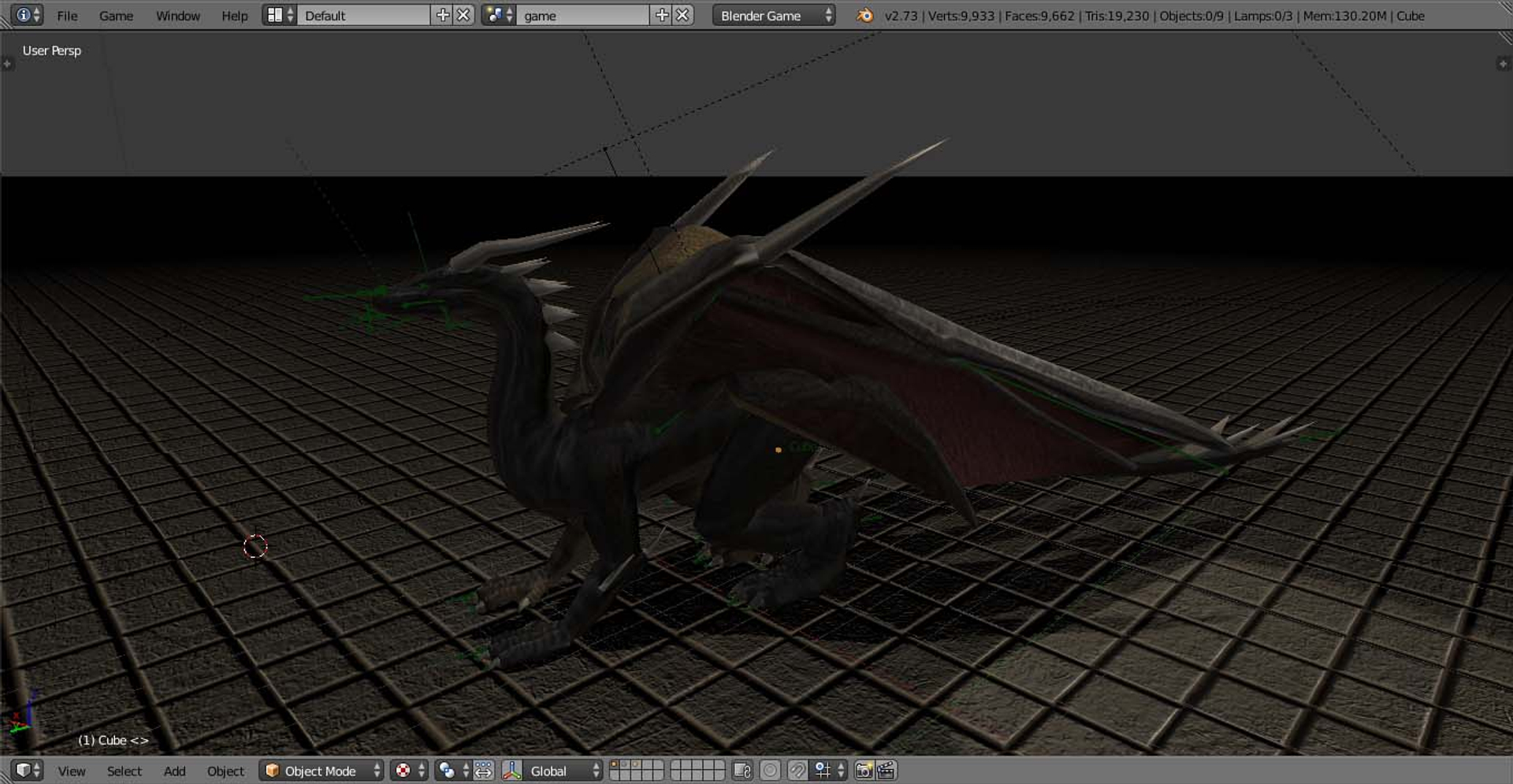The width and height of the screenshot is (1513, 784).
Task: Open the Help menu
Action: click(234, 16)
